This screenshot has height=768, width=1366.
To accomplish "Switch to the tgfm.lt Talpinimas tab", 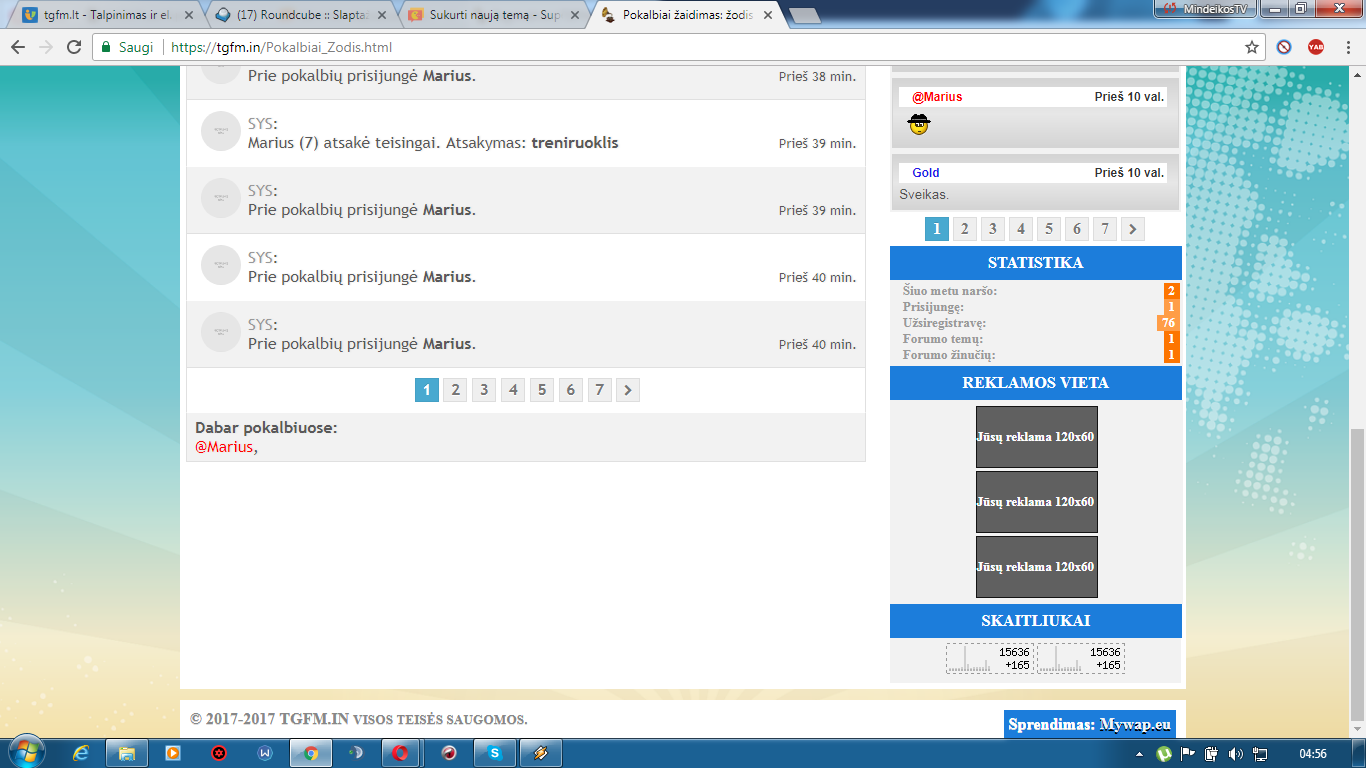I will [109, 15].
